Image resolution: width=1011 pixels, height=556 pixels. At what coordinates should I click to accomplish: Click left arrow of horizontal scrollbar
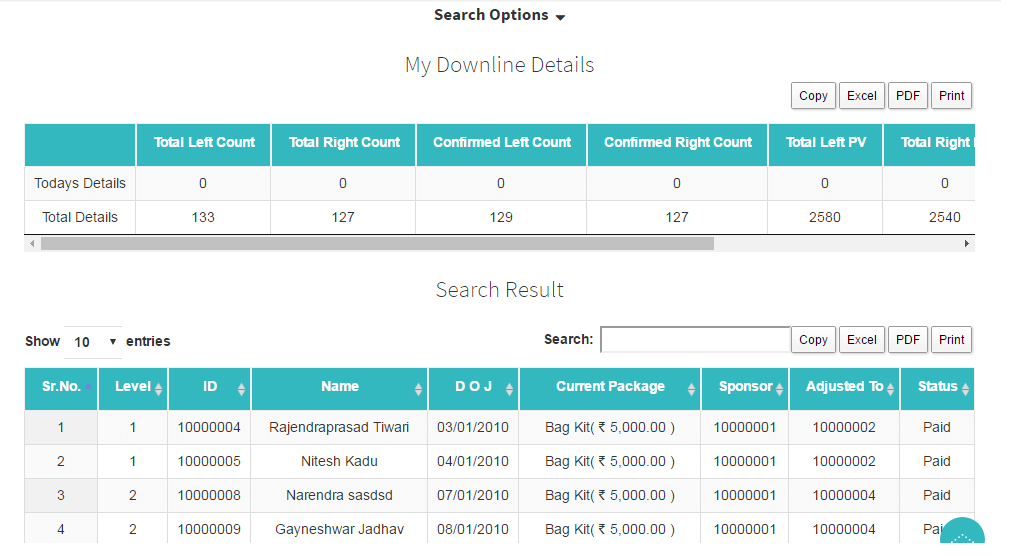pyautogui.click(x=32, y=243)
